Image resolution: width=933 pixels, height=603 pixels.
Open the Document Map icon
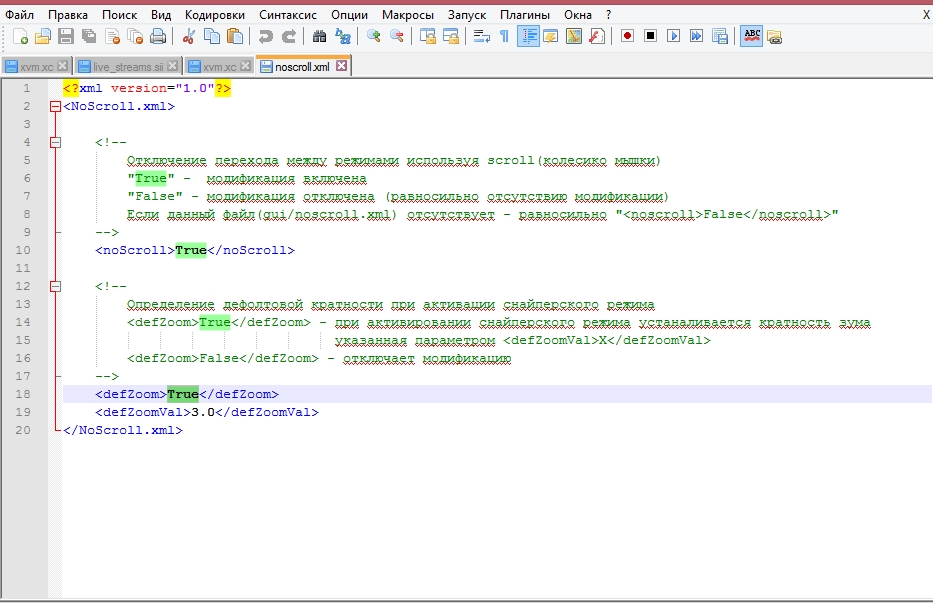tap(574, 37)
